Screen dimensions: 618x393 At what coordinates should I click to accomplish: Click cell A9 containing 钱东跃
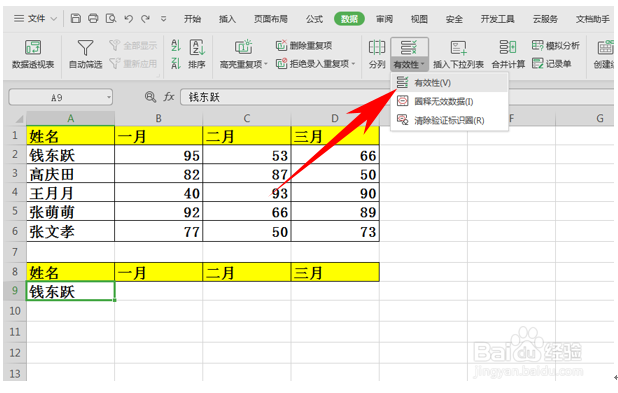(x=71, y=291)
